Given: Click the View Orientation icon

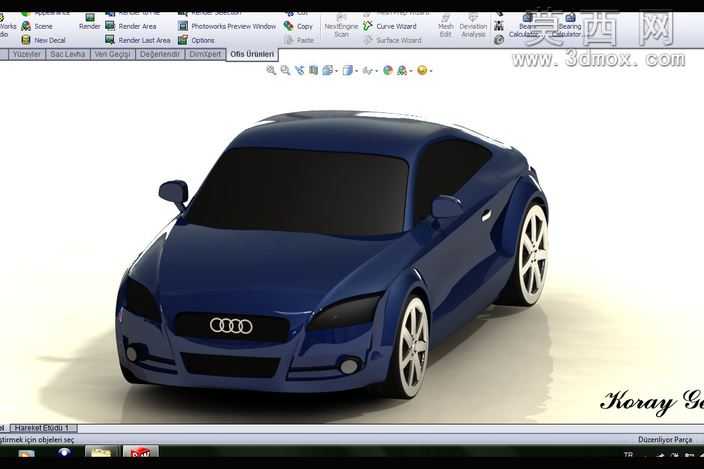Looking at the screenshot, I should pos(328,70).
